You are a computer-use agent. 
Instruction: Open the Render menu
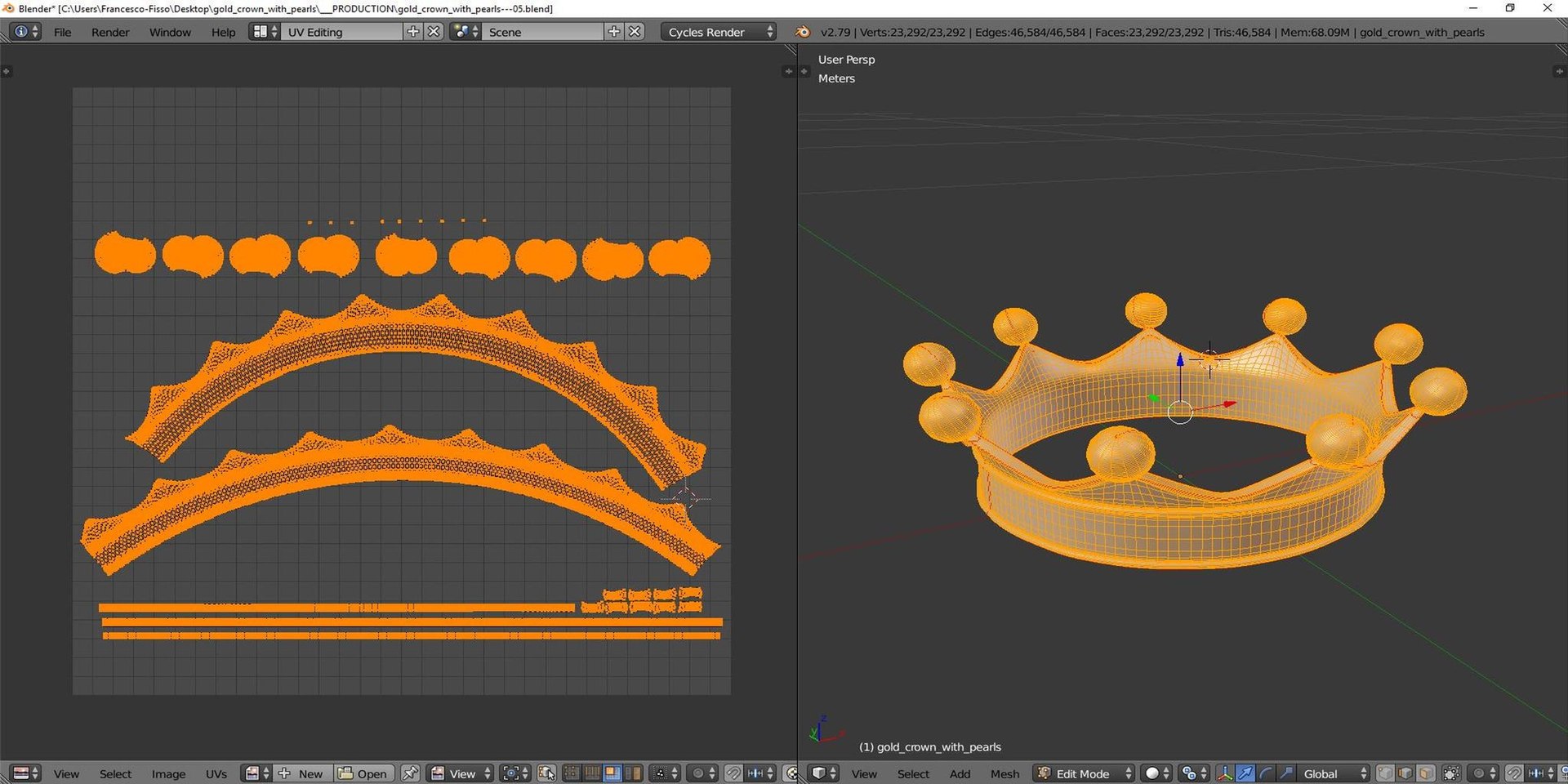[x=110, y=32]
